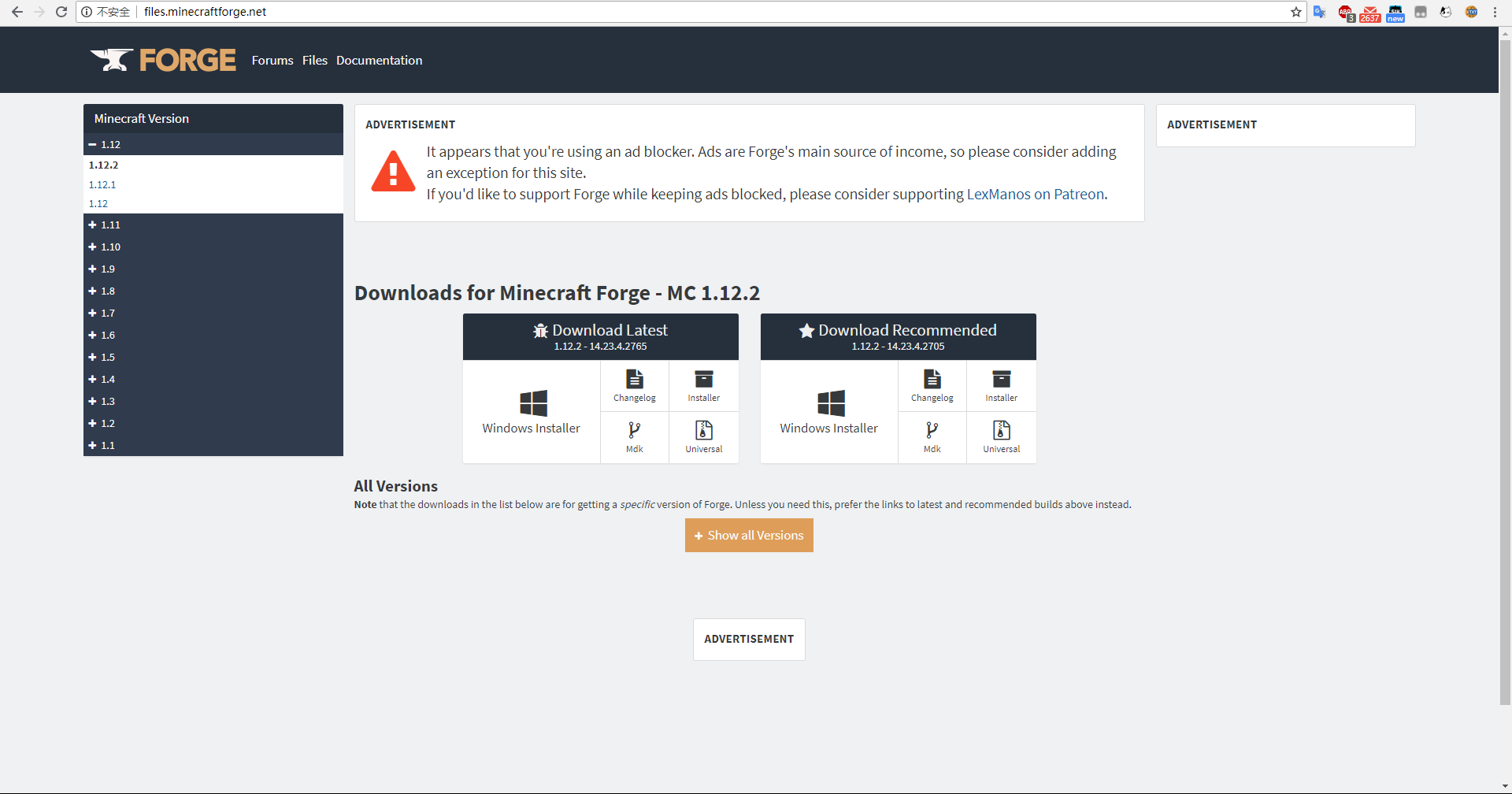The image size is (1512, 794).
Task: Click the Changelog icon under Download Latest
Action: 635,380
